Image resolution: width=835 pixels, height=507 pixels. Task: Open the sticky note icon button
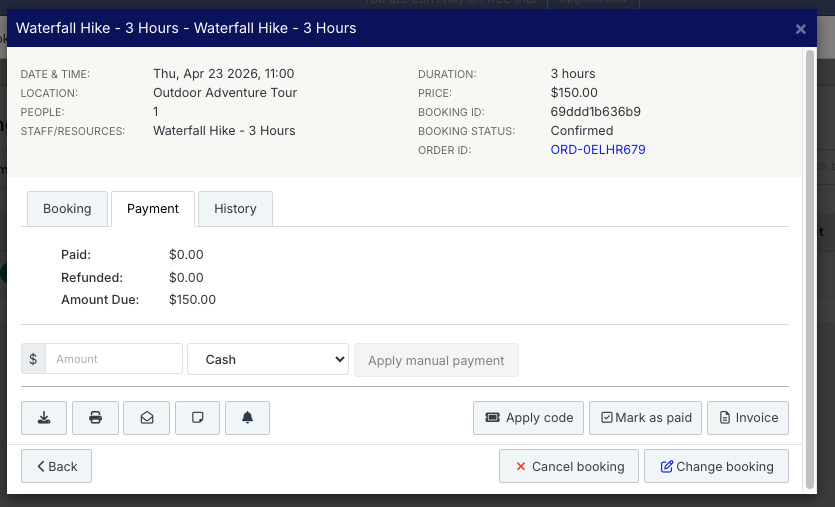(197, 418)
